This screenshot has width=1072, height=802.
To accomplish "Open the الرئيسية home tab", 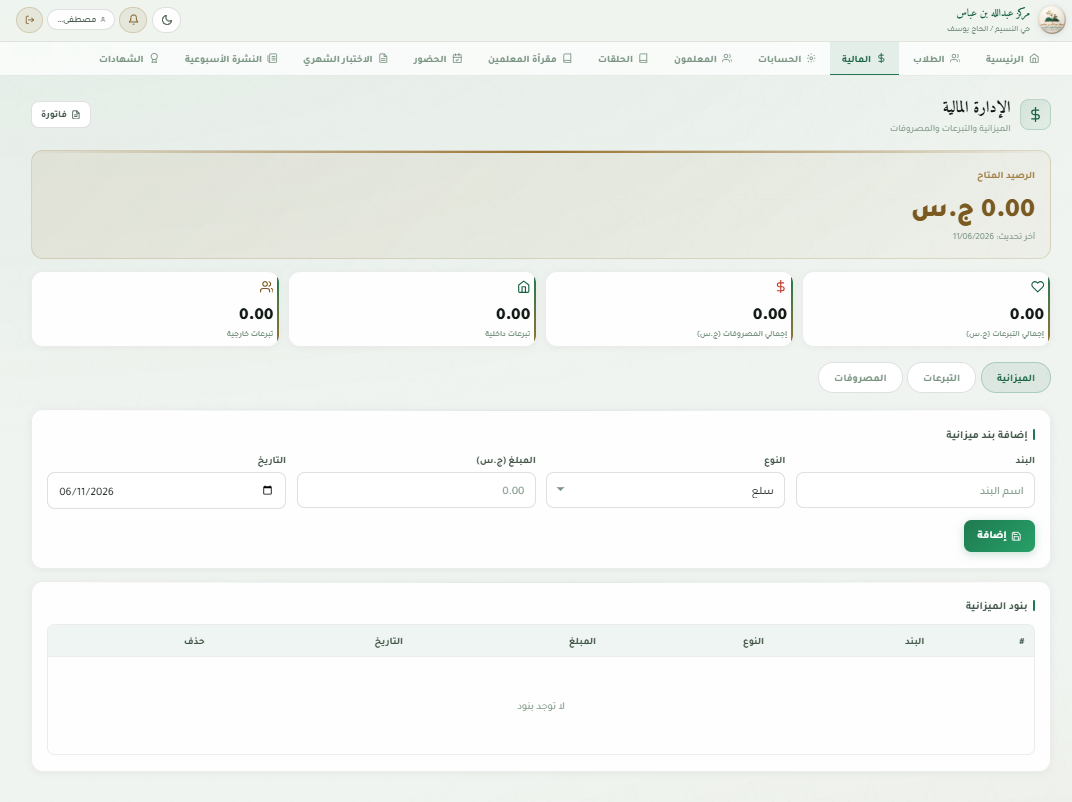I will coord(1012,59).
